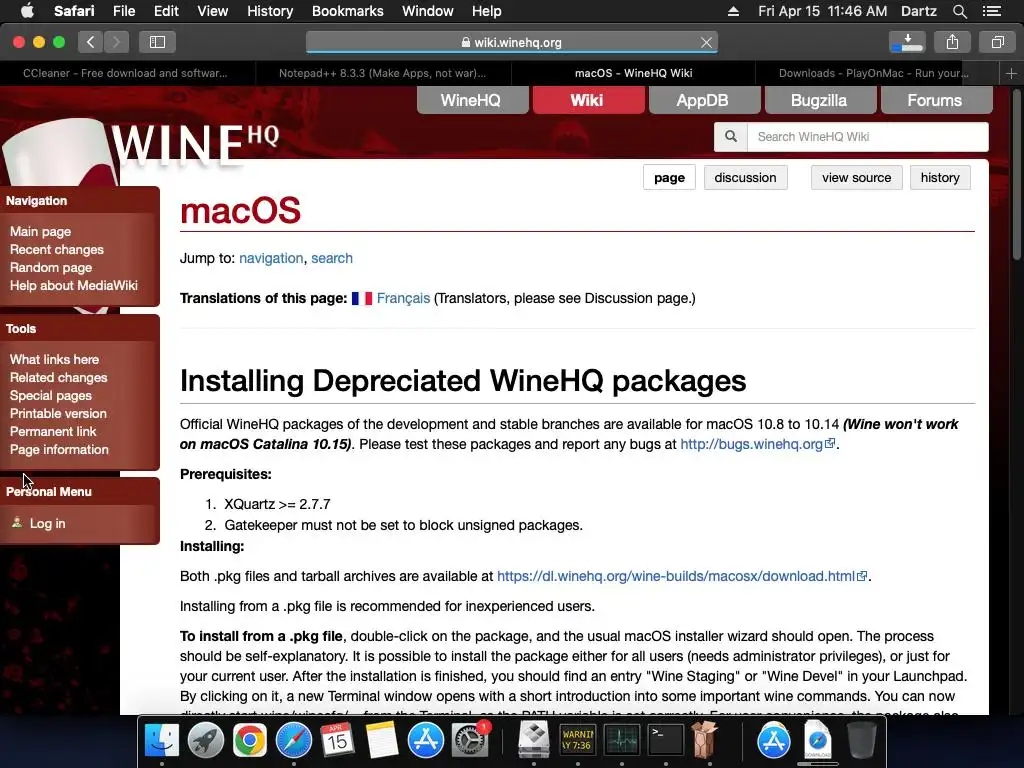1024x768 pixels.
Task: Click the magnifier search button on wiki
Action: (x=731, y=136)
